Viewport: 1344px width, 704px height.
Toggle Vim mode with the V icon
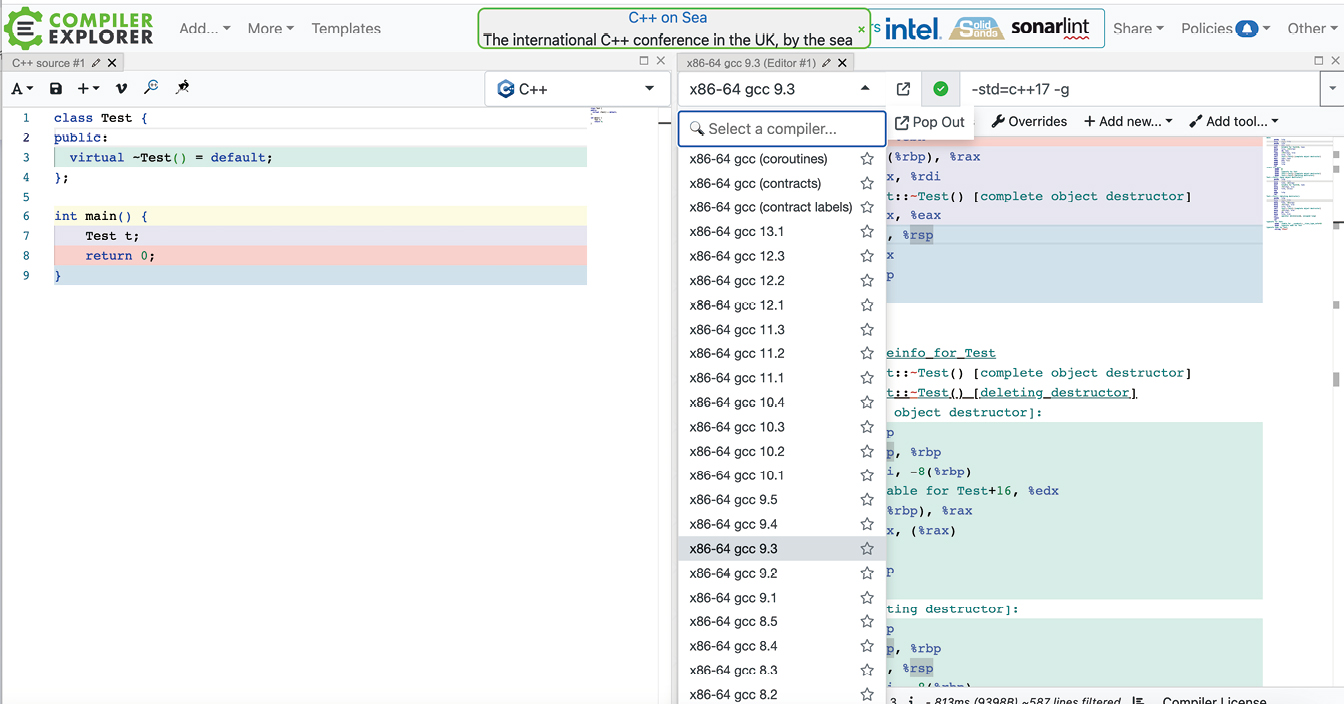[x=122, y=89]
